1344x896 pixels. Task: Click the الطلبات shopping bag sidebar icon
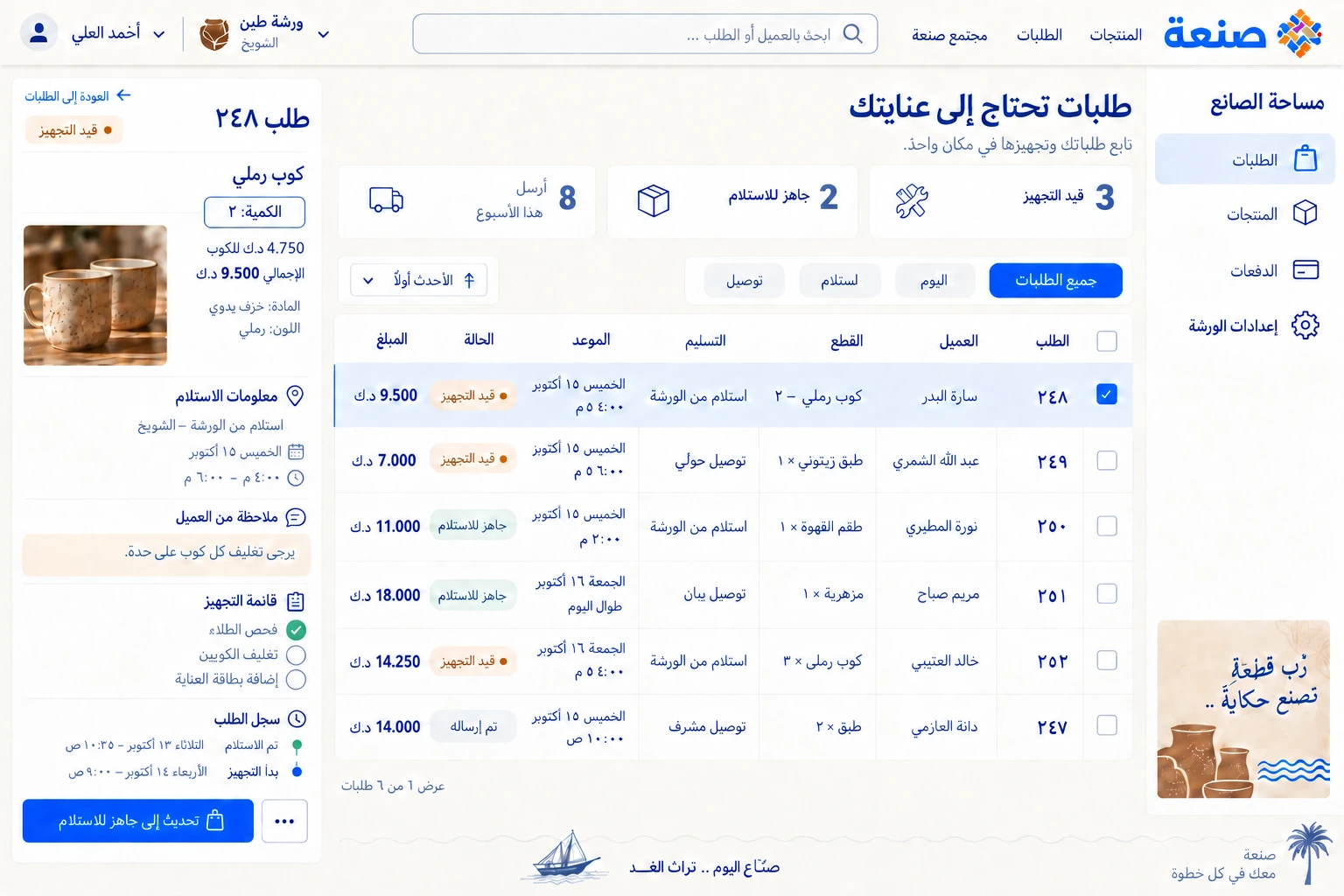coord(1305,159)
